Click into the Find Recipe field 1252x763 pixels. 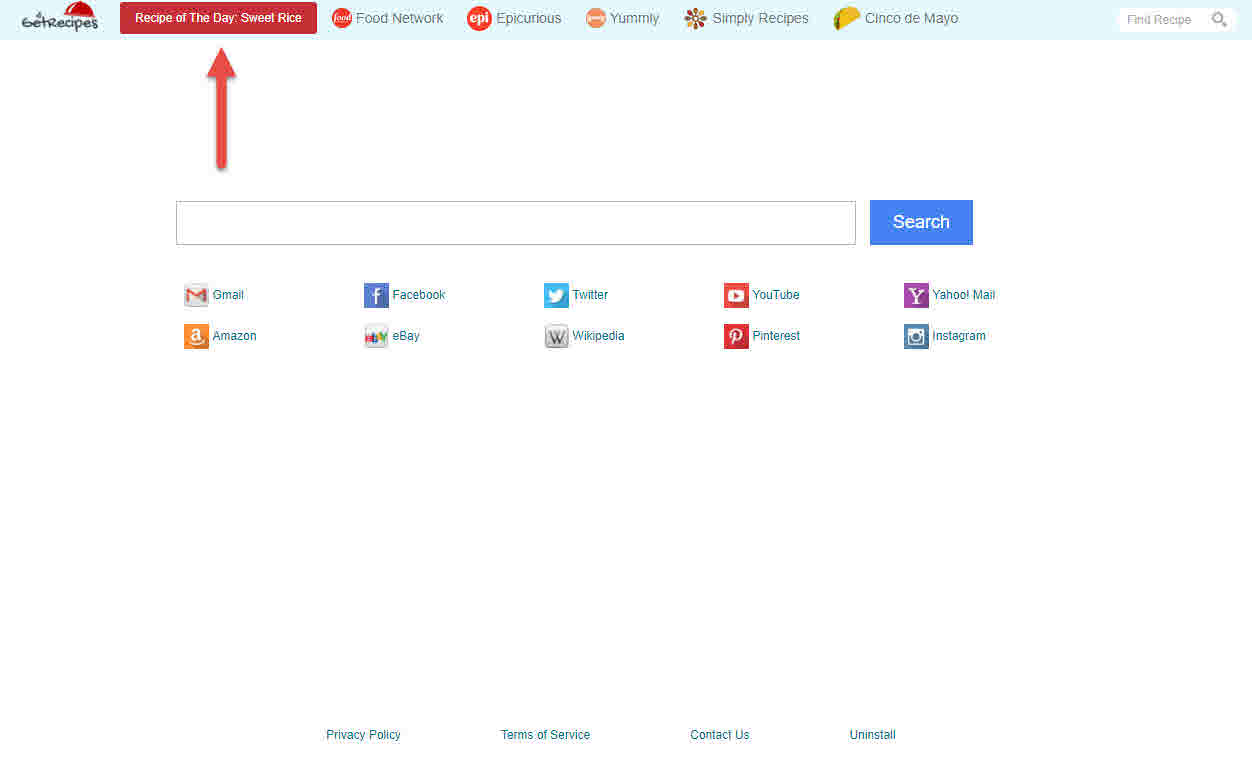click(1160, 19)
